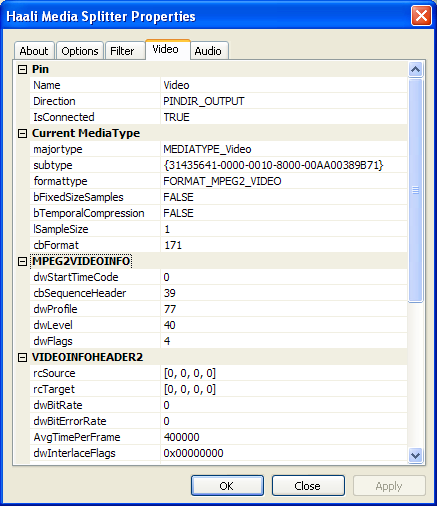Select the dwProfile row
437x506 pixels.
point(218,309)
